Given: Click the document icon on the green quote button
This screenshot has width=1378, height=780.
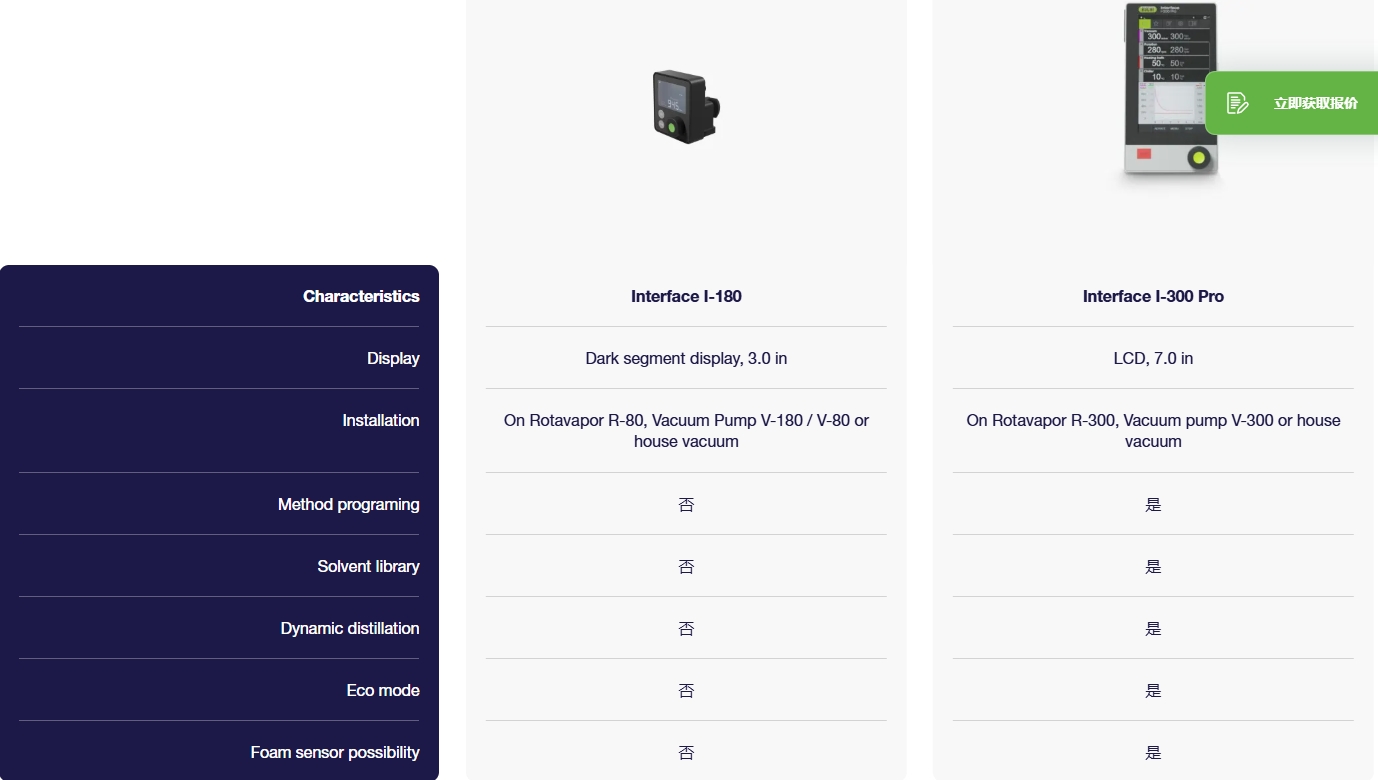Looking at the screenshot, I should tap(1237, 103).
